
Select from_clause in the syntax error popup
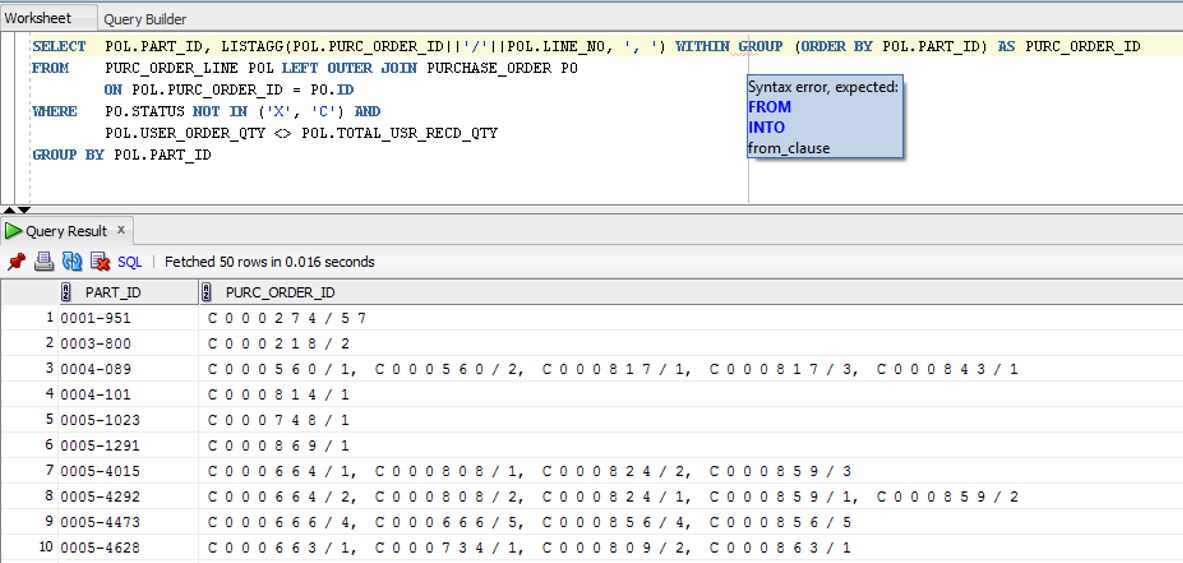pos(788,148)
